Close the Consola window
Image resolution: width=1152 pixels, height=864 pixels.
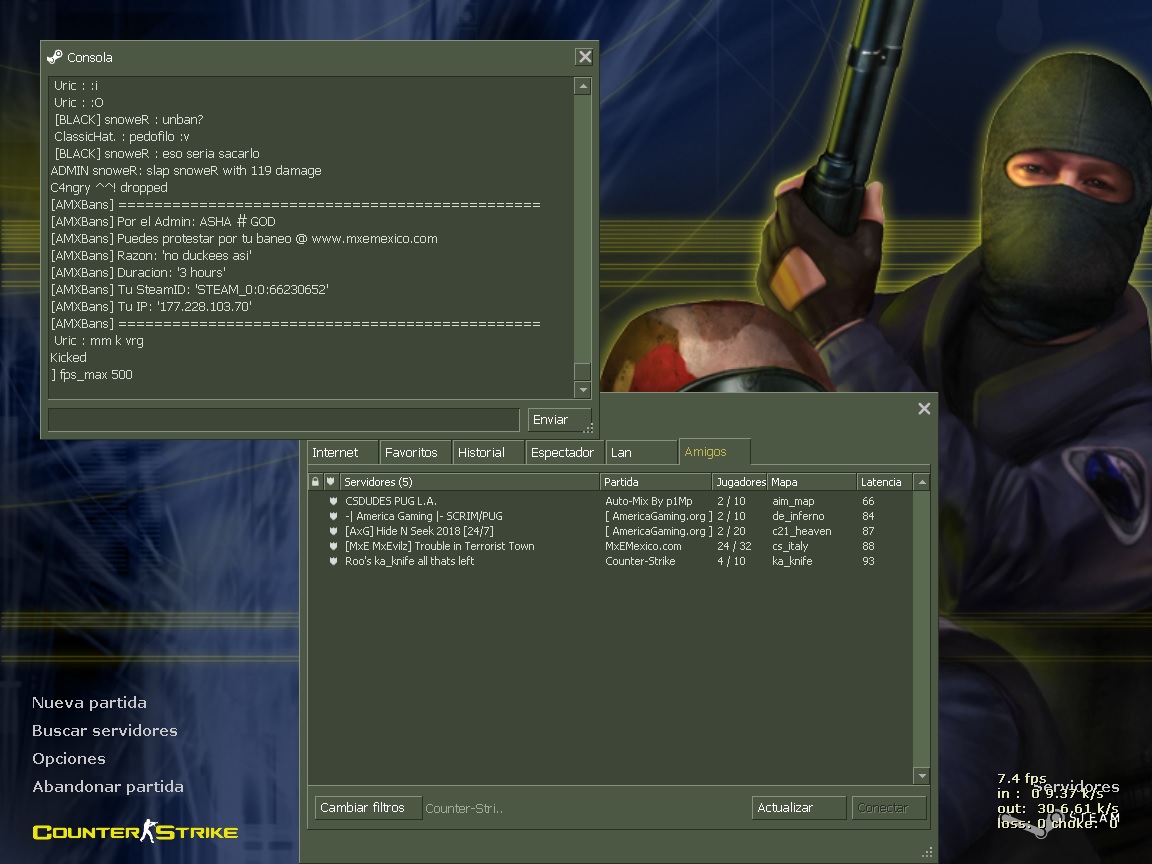[584, 57]
